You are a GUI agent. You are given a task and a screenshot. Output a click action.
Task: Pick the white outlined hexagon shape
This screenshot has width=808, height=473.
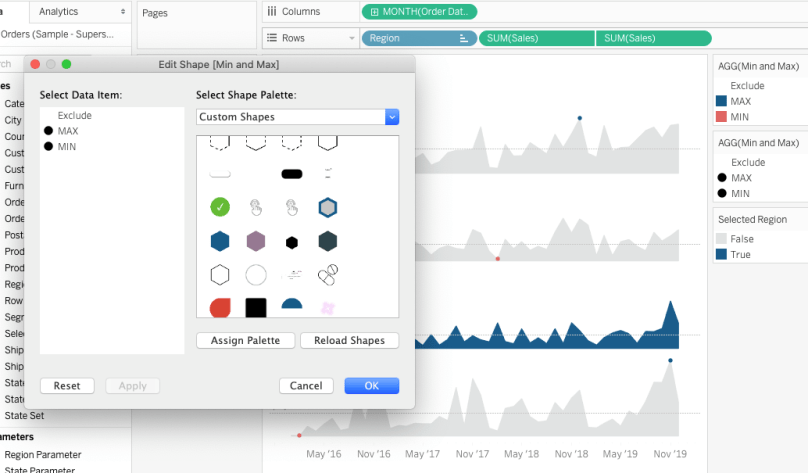[221, 275]
